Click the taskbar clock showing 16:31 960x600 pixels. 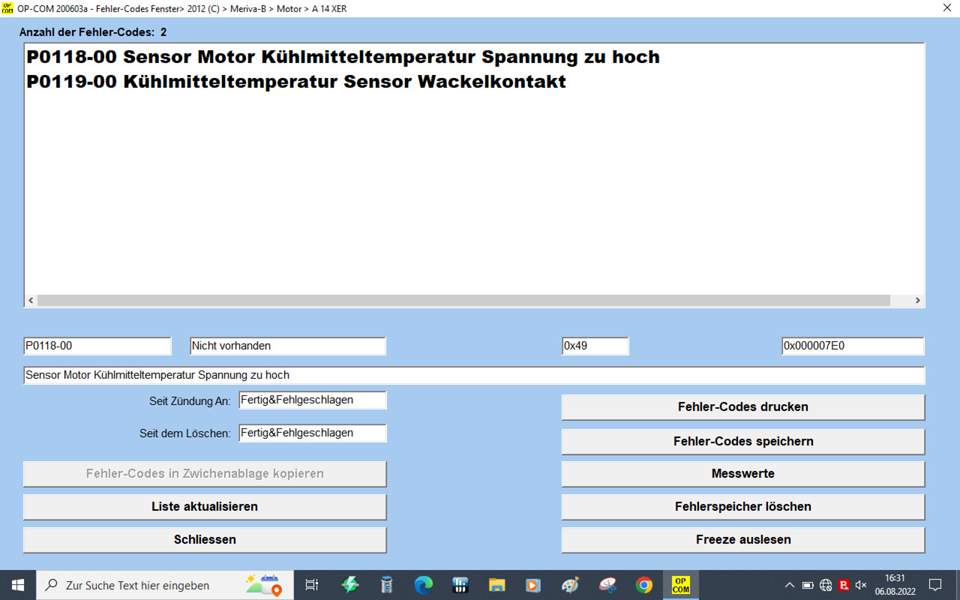pyautogui.click(x=894, y=585)
